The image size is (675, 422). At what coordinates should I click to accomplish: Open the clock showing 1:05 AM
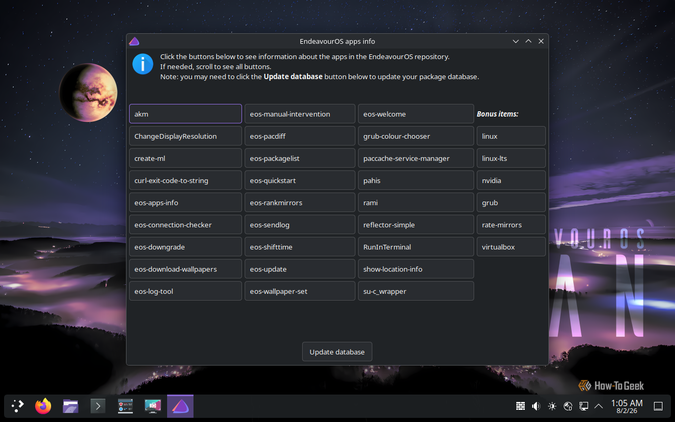627,406
